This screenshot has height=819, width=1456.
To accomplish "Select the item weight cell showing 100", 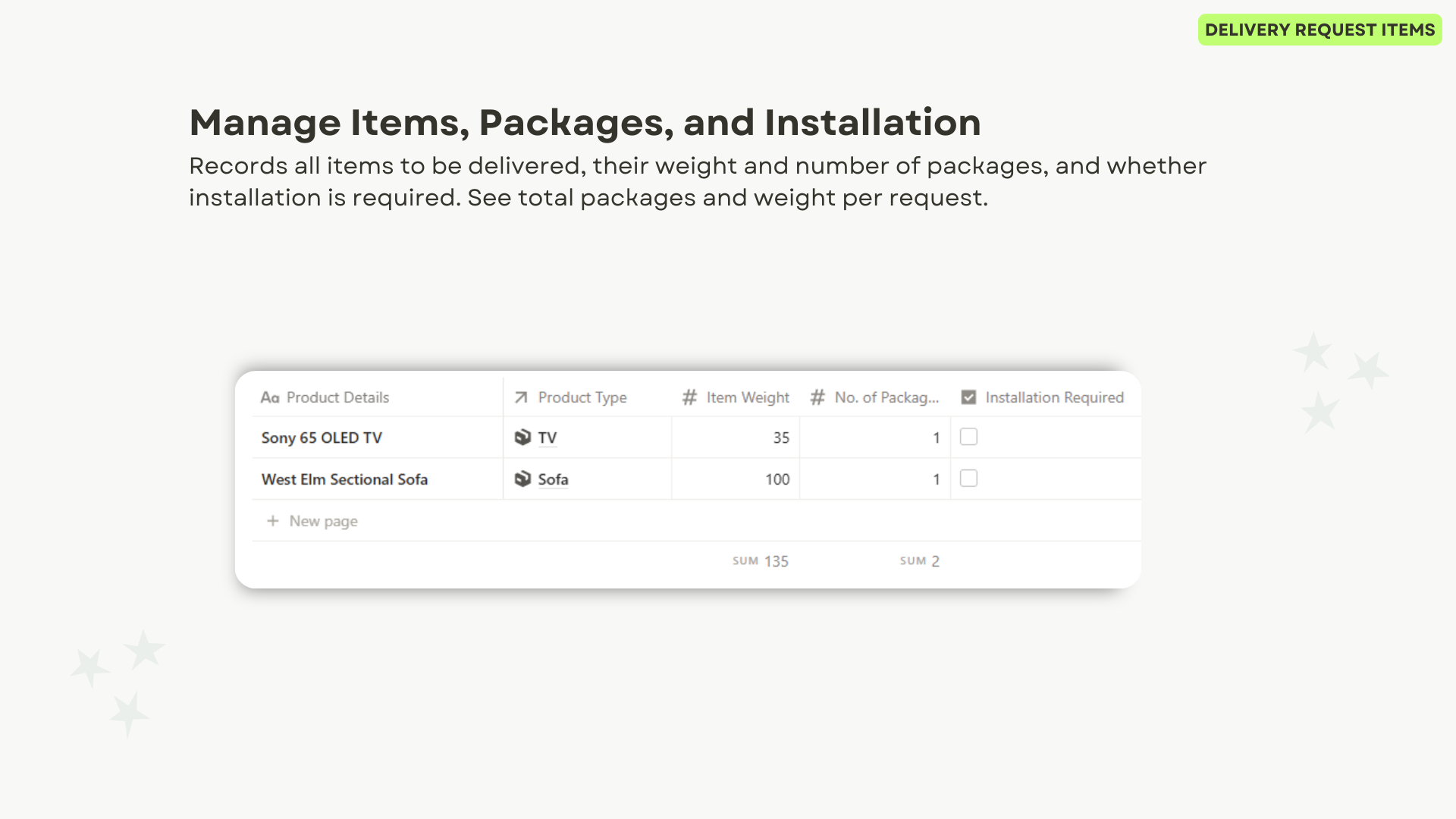I will tap(736, 479).
